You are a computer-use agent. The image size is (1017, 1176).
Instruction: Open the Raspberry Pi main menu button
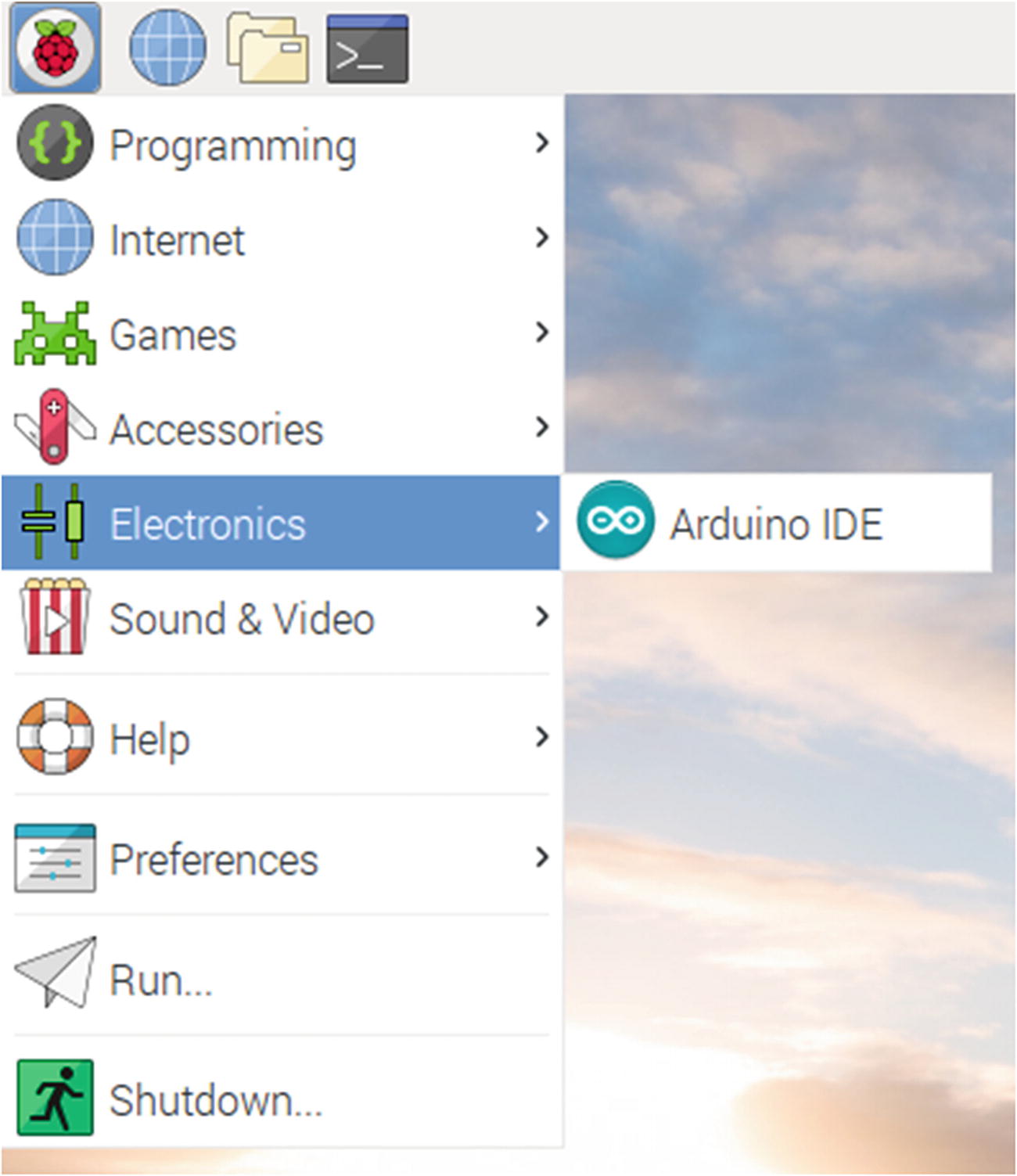(x=55, y=48)
